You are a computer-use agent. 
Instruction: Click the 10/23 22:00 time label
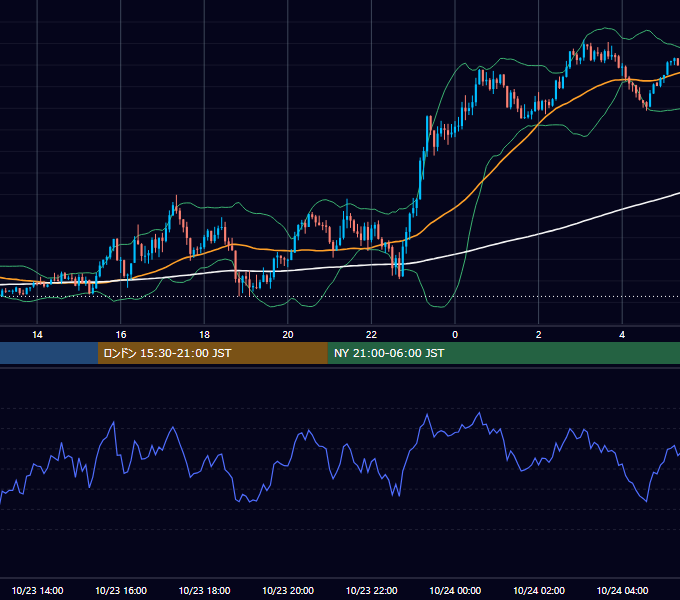(371, 590)
